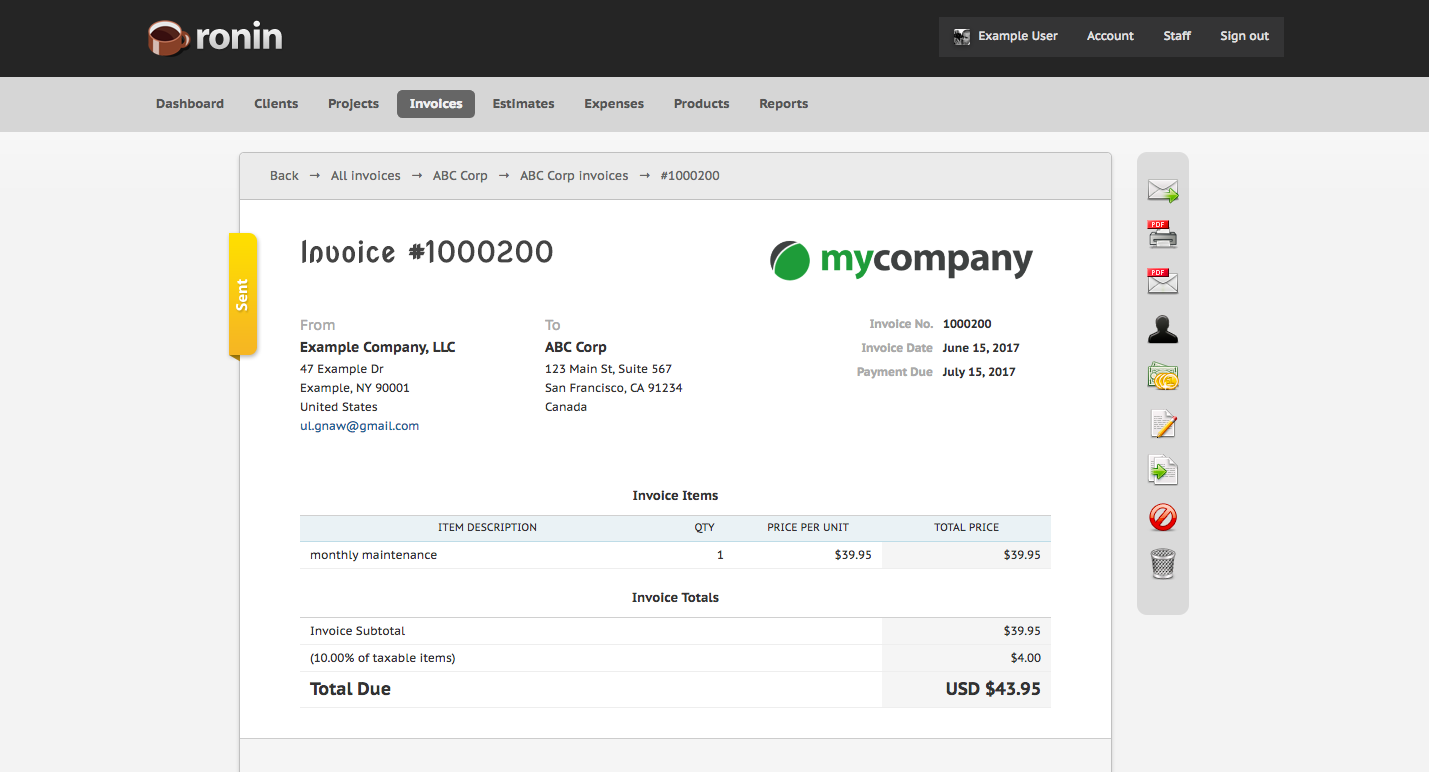Select the Invoices tab
The width and height of the screenshot is (1429, 772).
point(436,104)
